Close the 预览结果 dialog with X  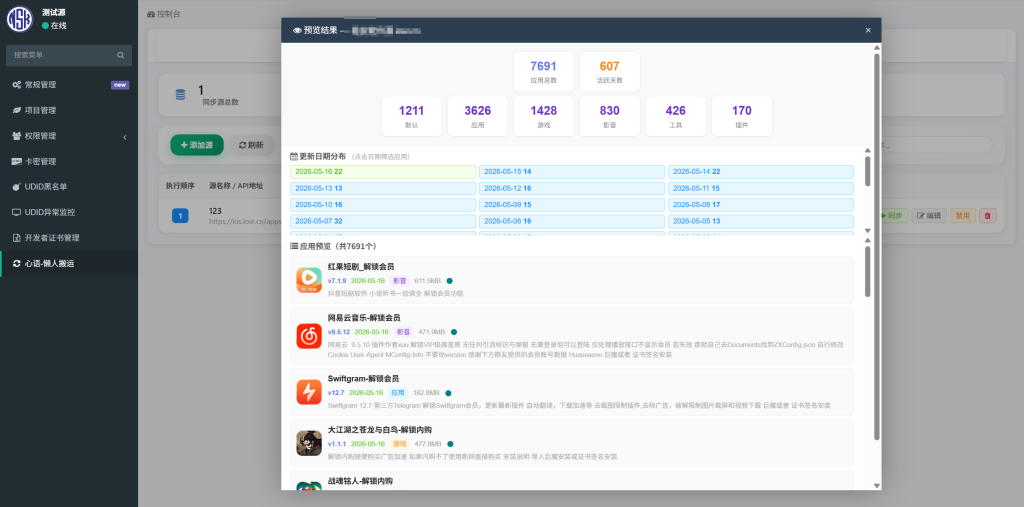[x=868, y=30]
